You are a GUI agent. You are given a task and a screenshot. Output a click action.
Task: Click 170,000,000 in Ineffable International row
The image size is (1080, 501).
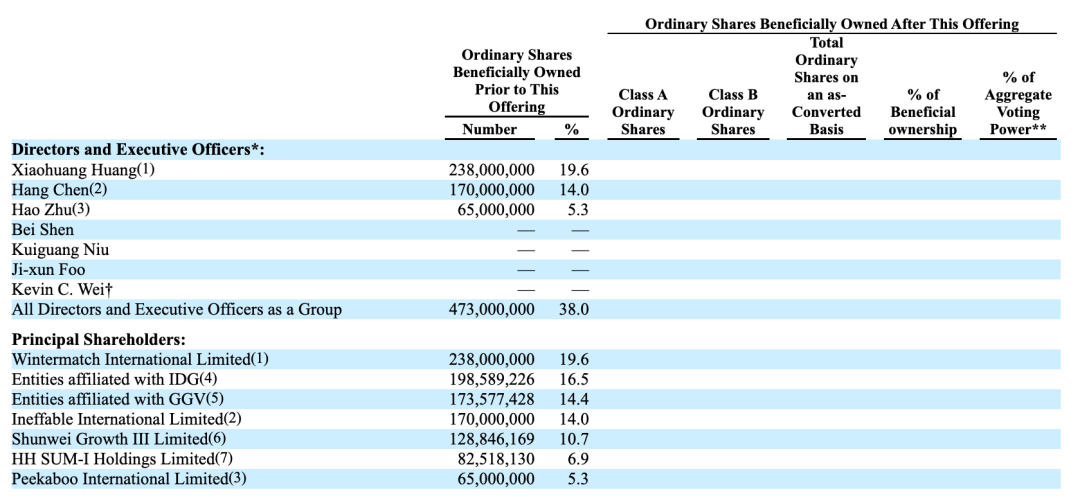[491, 419]
